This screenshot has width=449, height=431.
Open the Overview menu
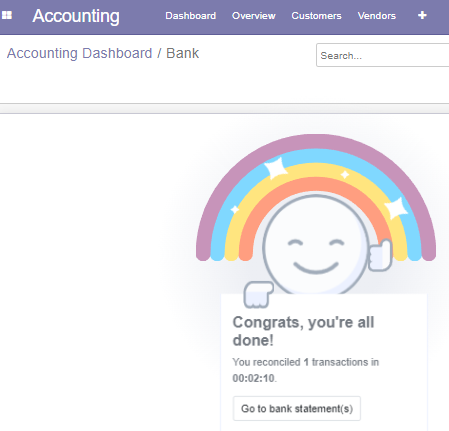254,16
